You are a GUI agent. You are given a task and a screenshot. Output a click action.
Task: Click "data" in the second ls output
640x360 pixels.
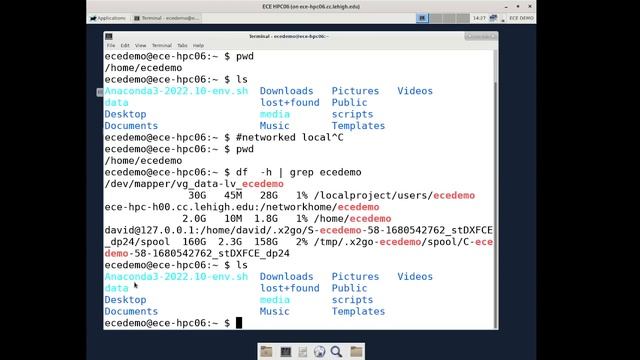pyautogui.click(x=116, y=288)
